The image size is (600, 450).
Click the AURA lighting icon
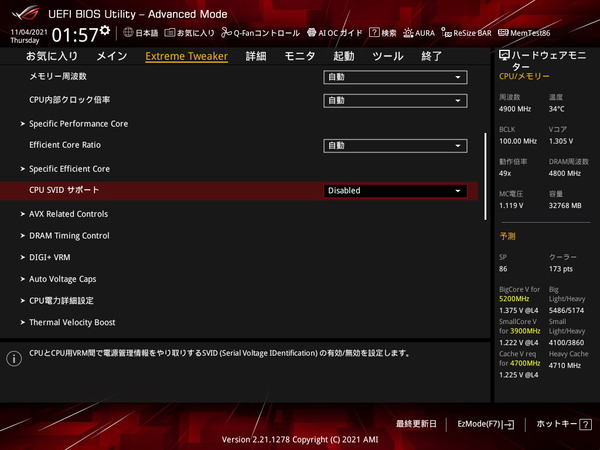tap(408, 33)
